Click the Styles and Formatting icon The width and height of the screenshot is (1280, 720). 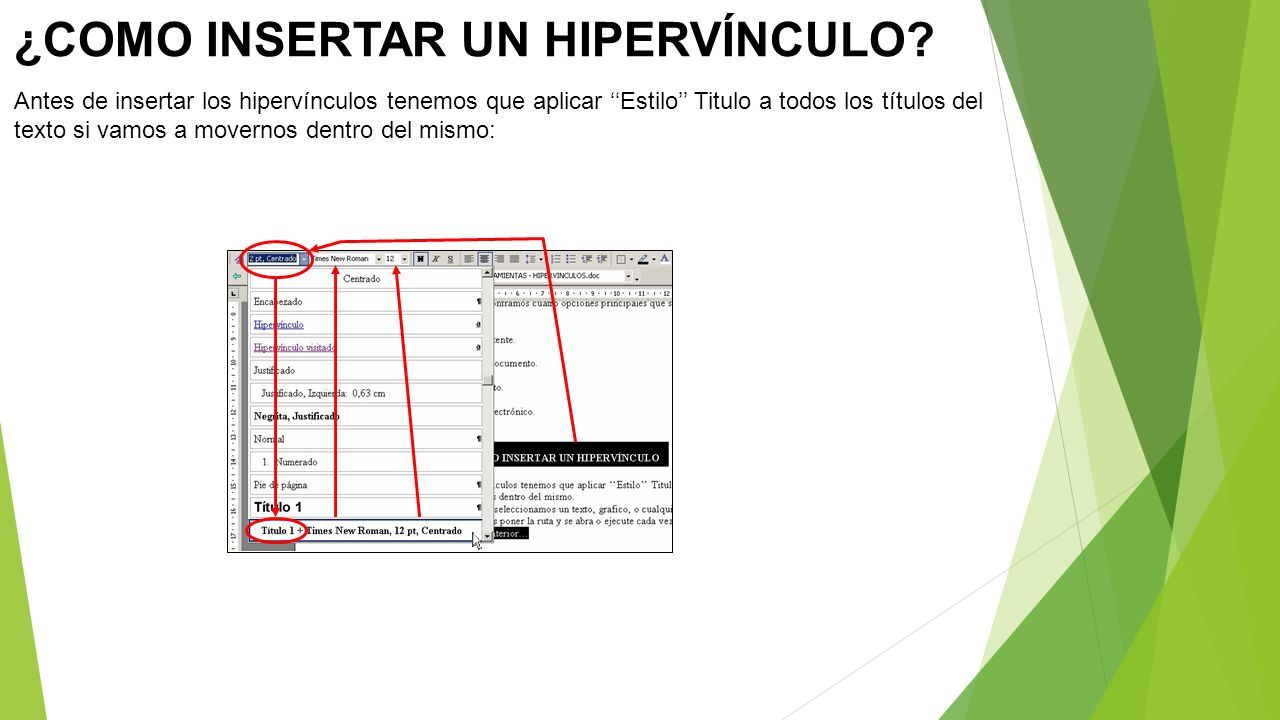point(238,258)
